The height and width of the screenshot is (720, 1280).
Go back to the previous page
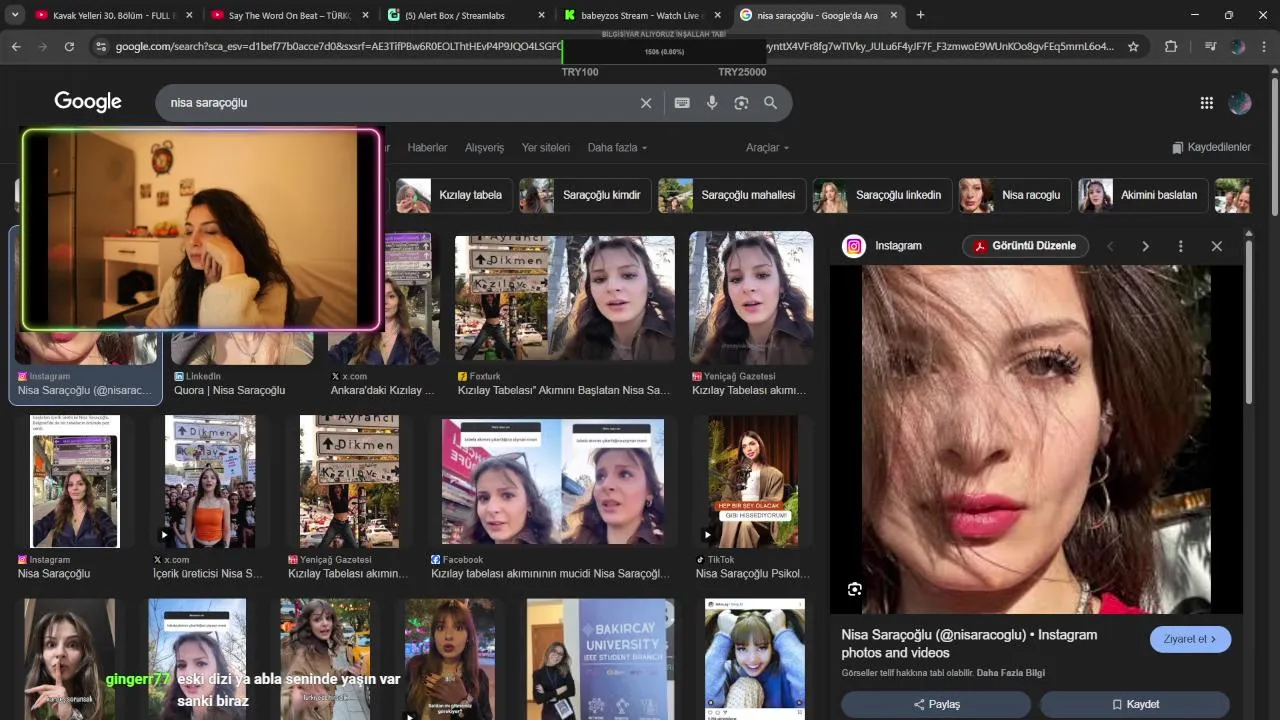pos(16,46)
